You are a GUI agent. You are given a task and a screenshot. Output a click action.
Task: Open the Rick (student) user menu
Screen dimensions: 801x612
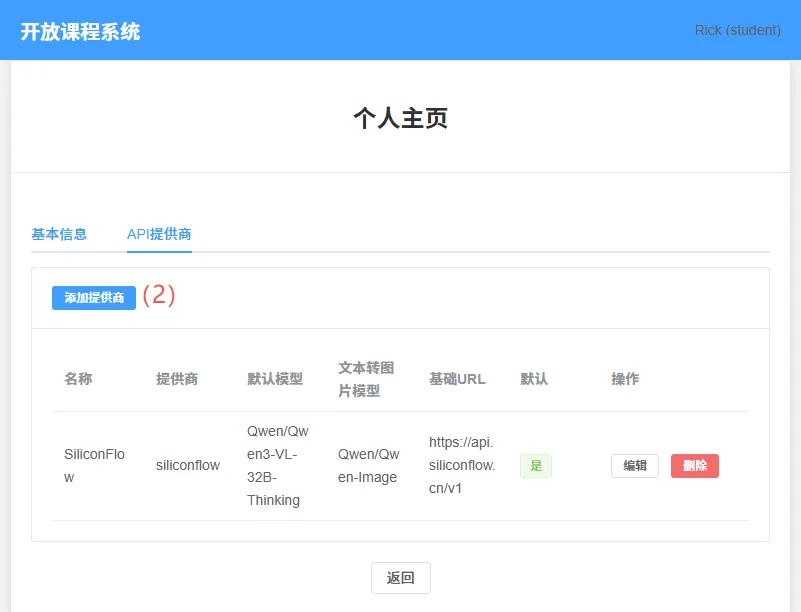pos(738,30)
